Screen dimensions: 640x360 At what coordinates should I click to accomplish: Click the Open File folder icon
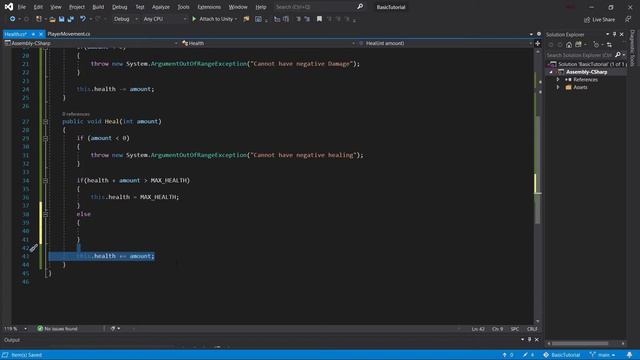(x=52, y=19)
